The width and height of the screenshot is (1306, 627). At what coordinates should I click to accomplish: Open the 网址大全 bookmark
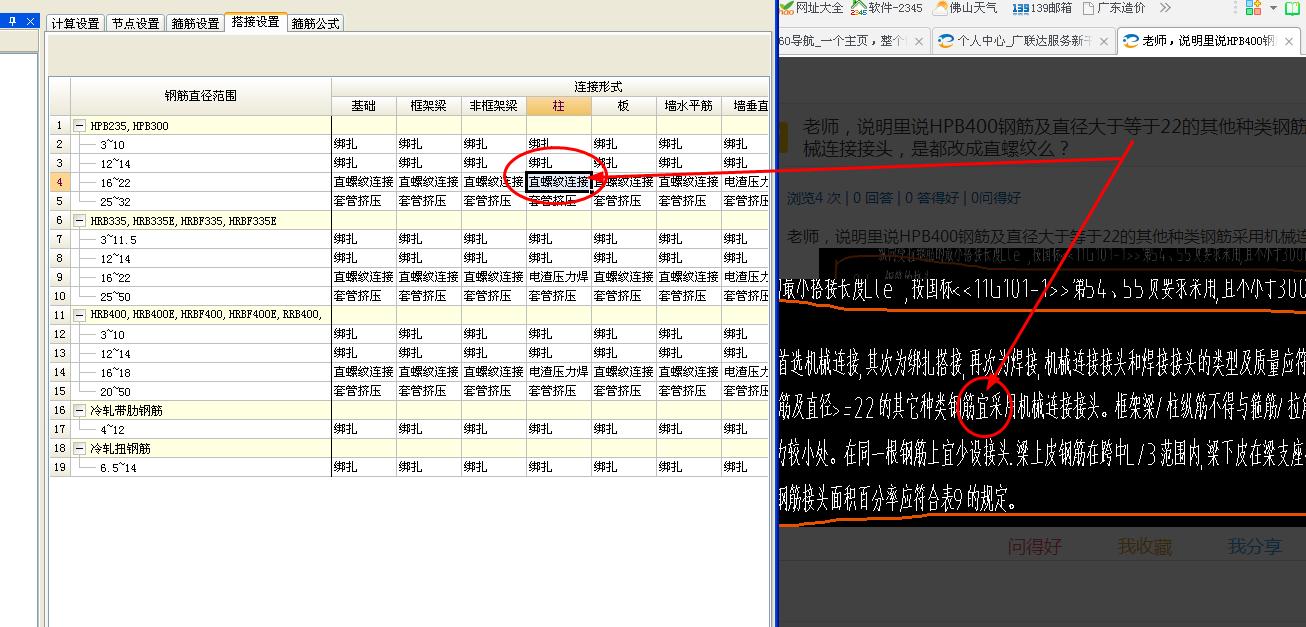811,8
